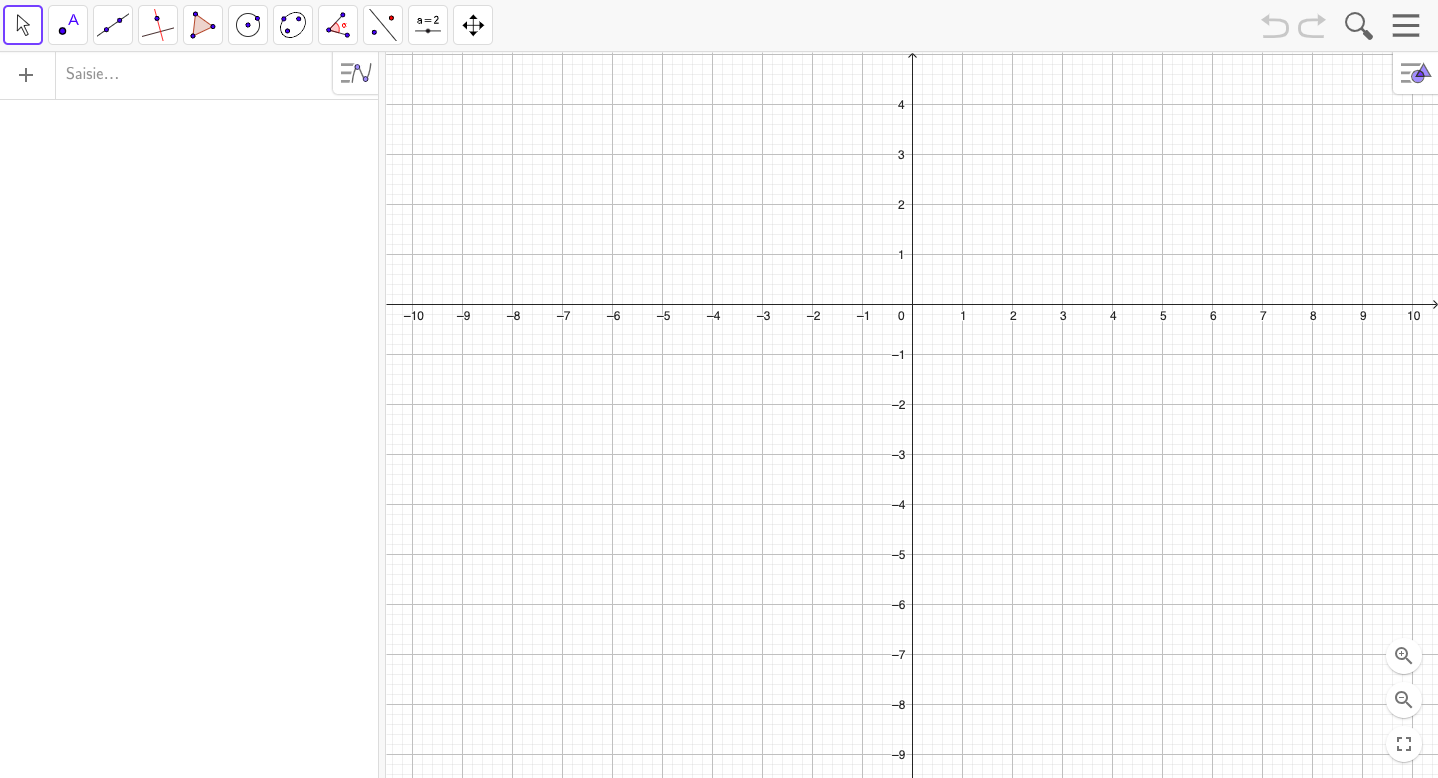The width and height of the screenshot is (1438, 778).
Task: Open the main hamburger menu
Action: coord(1406,25)
